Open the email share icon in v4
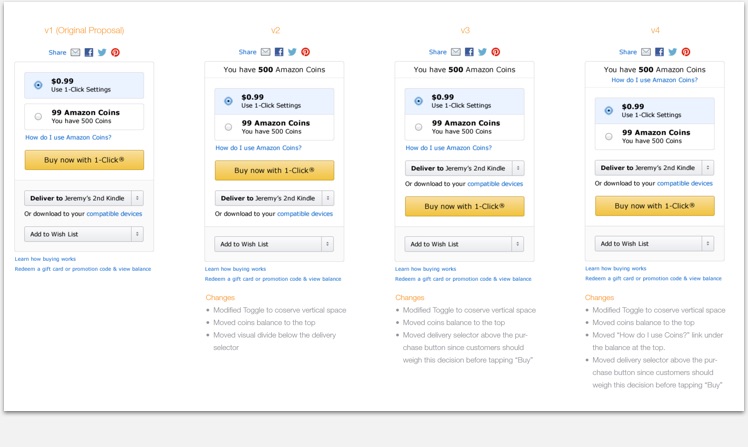 point(646,52)
